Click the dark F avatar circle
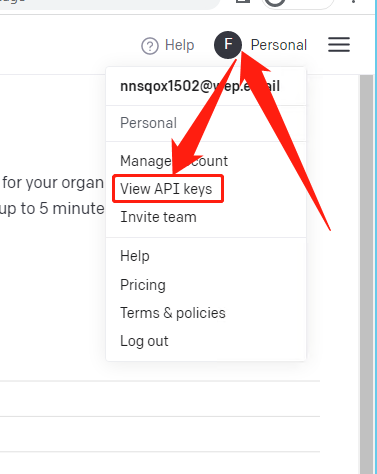The width and height of the screenshot is (377, 474). (228, 45)
